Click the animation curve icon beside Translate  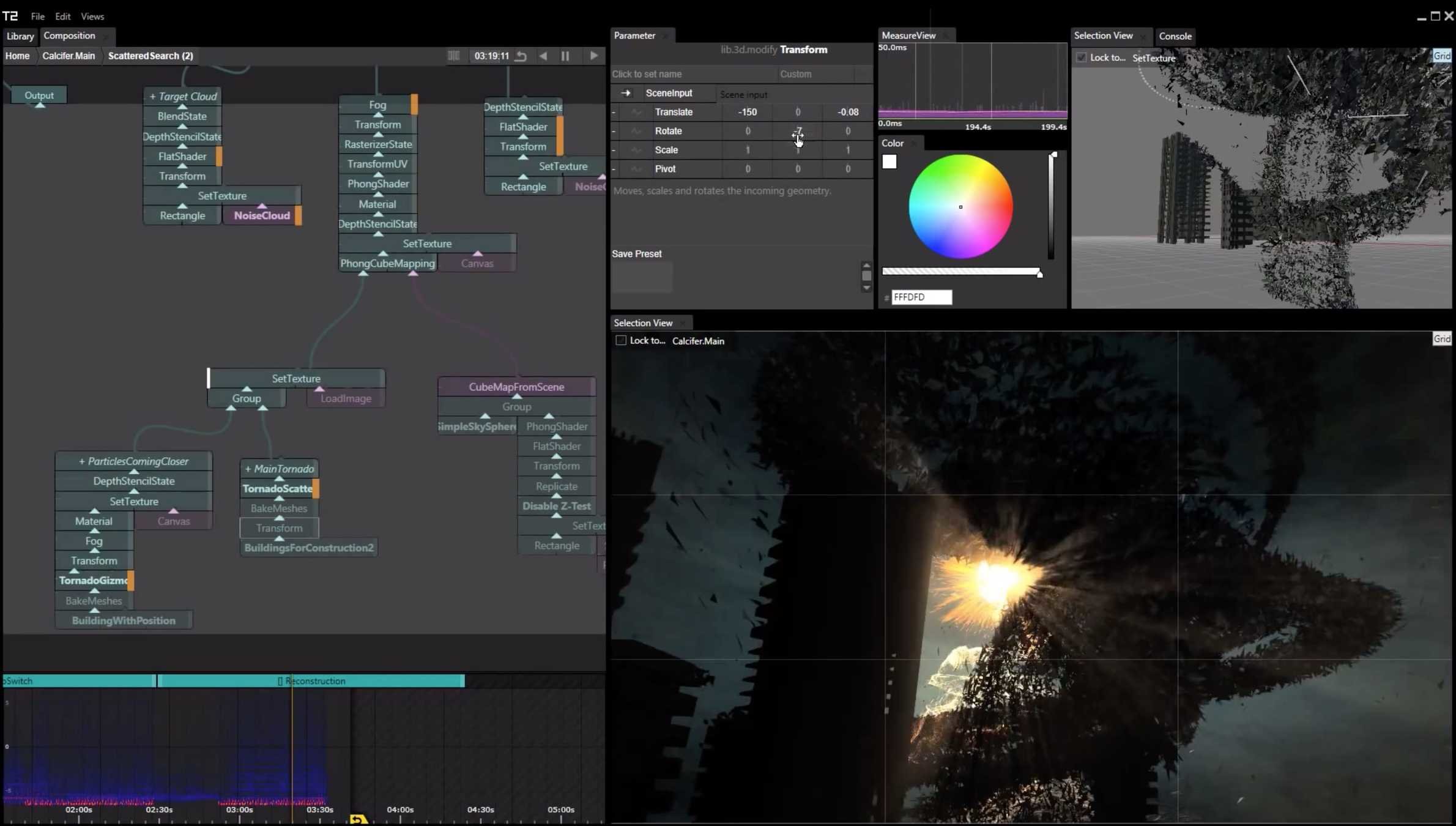[637, 112]
